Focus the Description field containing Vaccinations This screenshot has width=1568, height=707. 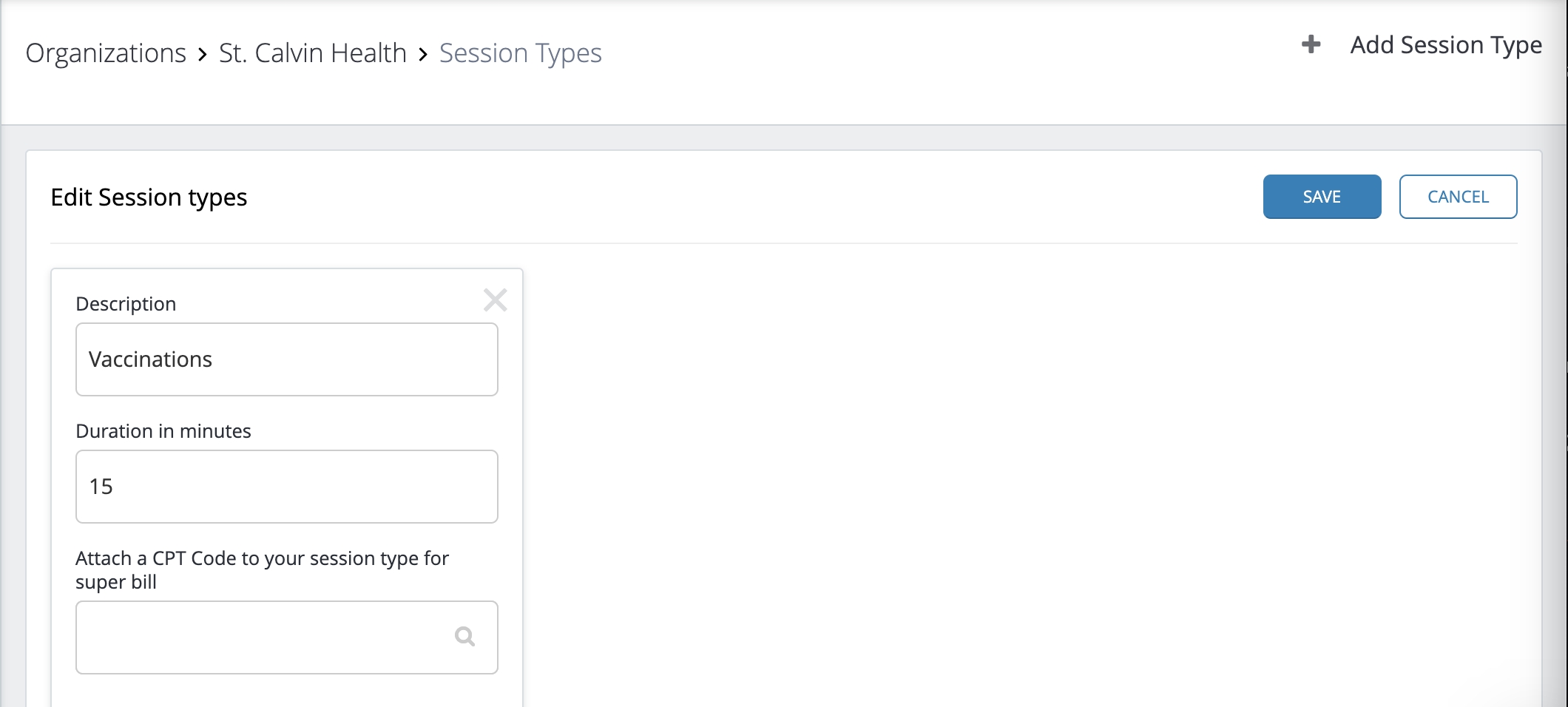(287, 359)
